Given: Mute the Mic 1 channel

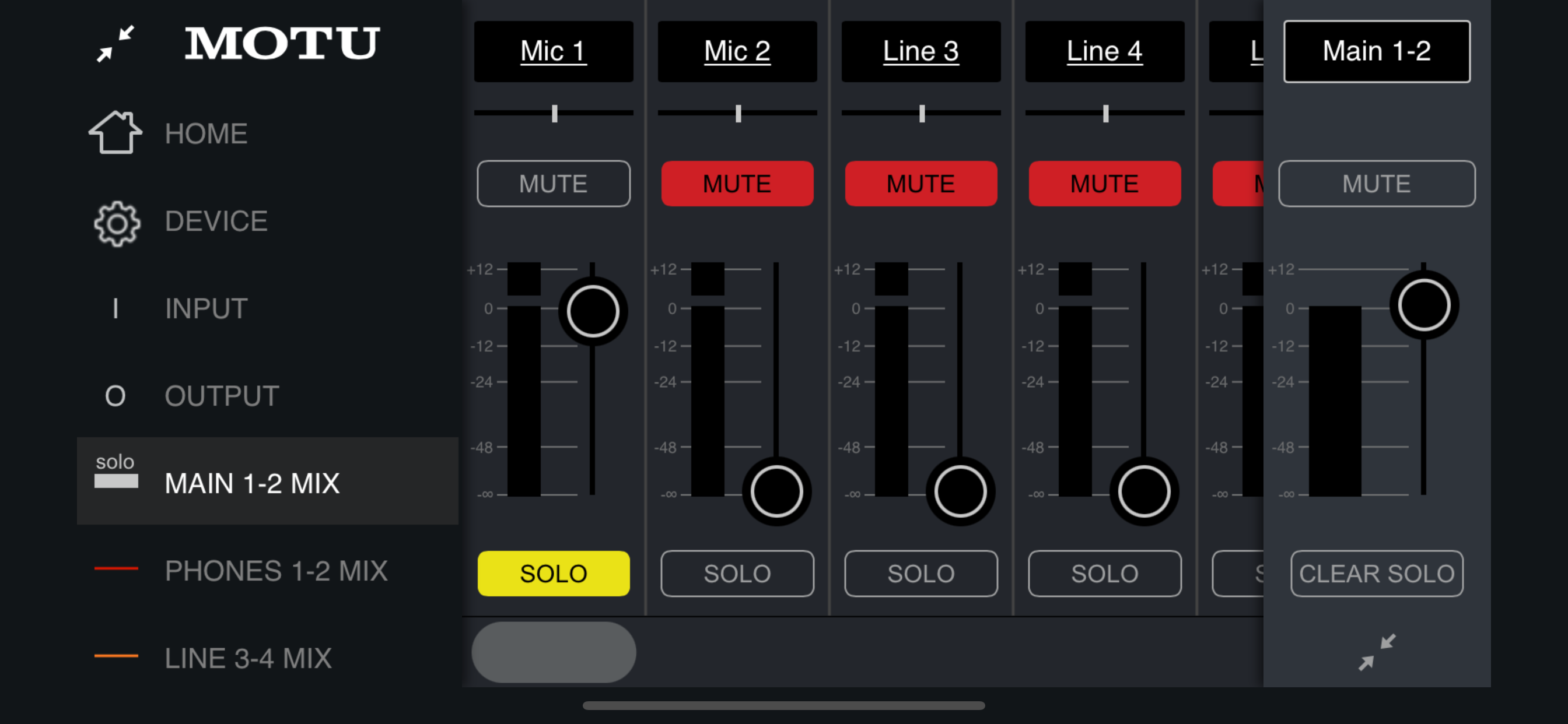Looking at the screenshot, I should tap(554, 184).
